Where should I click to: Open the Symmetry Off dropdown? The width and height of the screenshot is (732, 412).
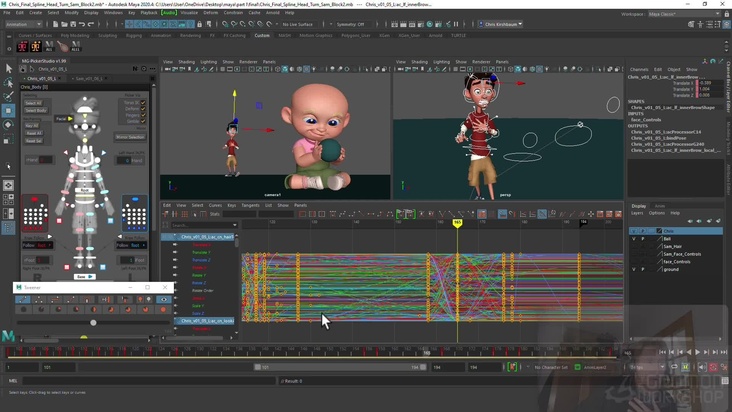pos(351,24)
